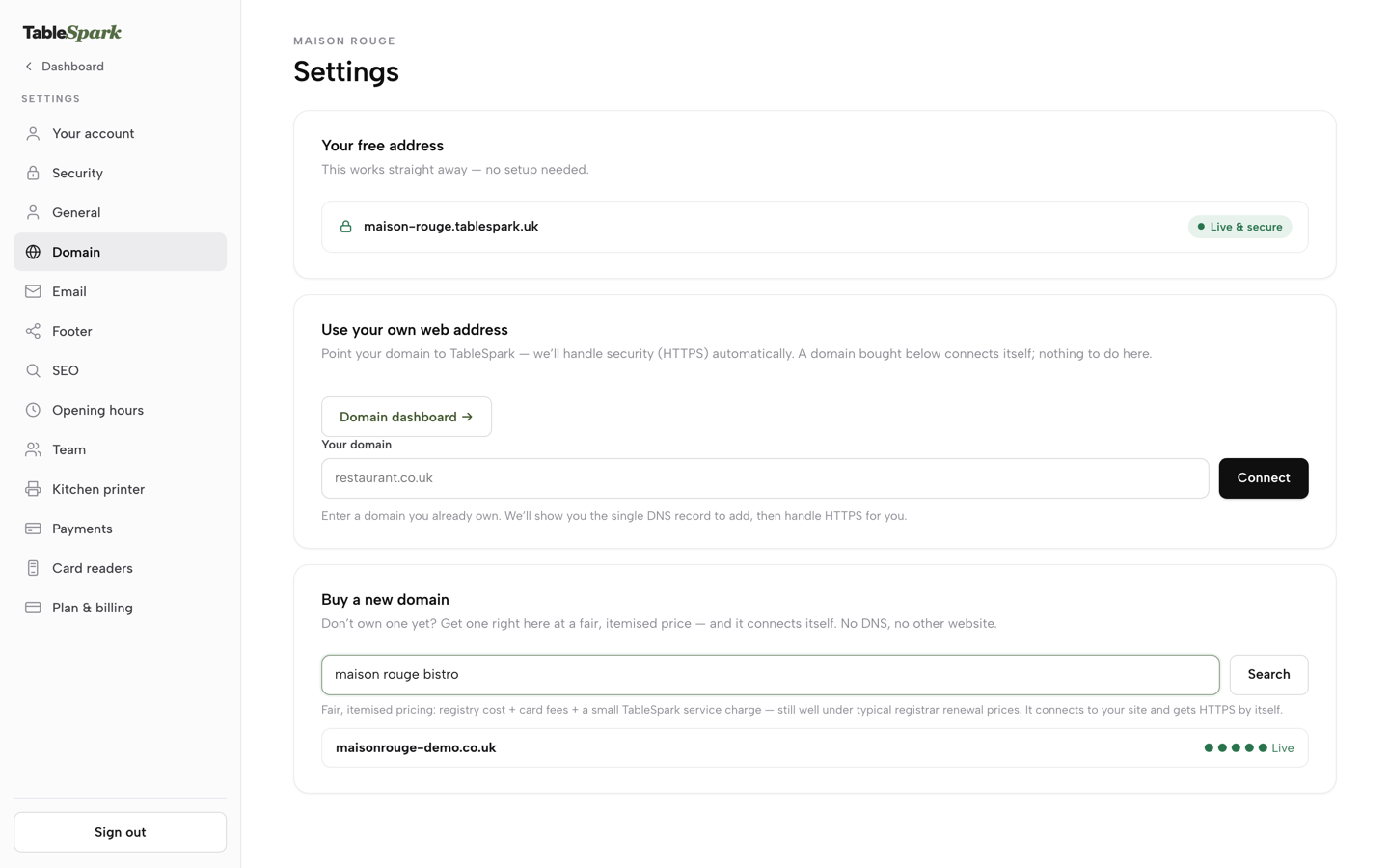
Task: Click the lock icon next to maison-rouge.tablespark.uk
Action: pos(345,227)
